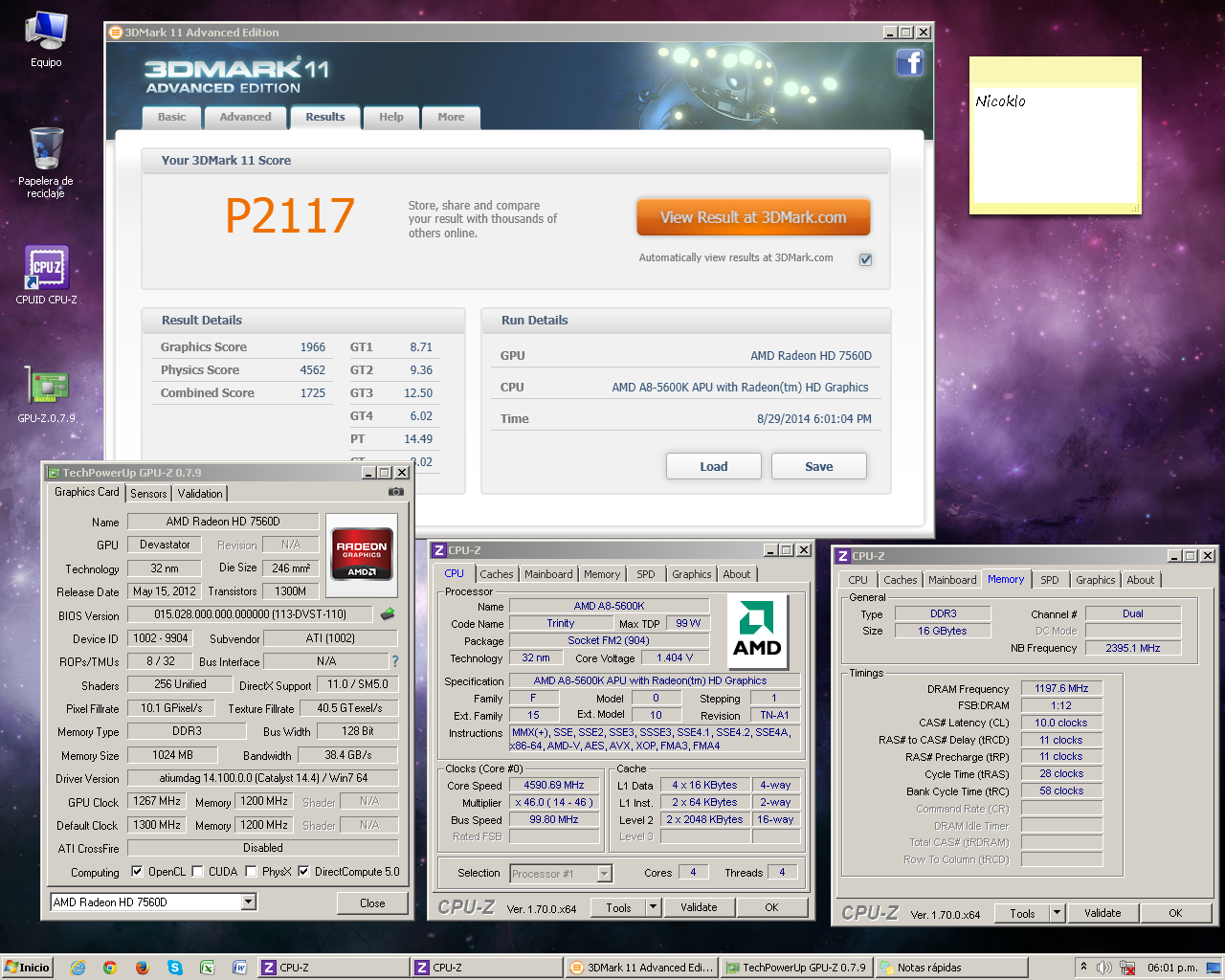1225x980 pixels.
Task: Click the network status tray icon
Action: pyautogui.click(x=1127, y=968)
